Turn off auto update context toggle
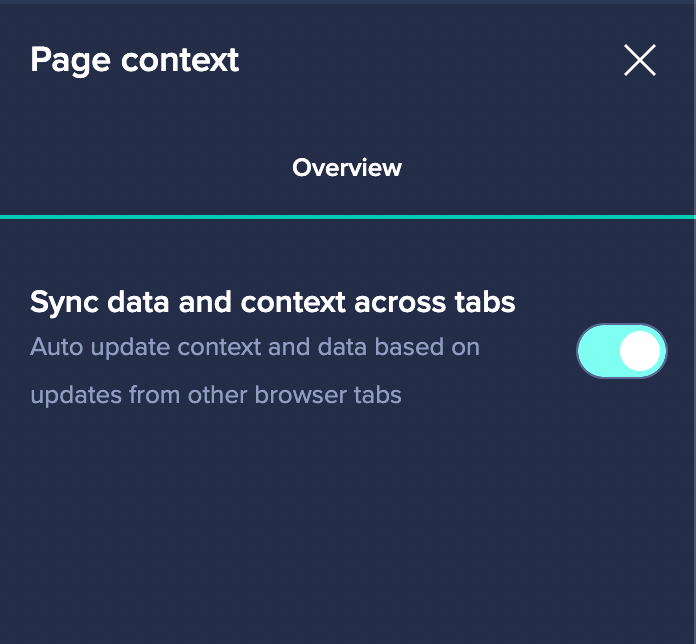The height and width of the screenshot is (644, 696). [x=621, y=351]
